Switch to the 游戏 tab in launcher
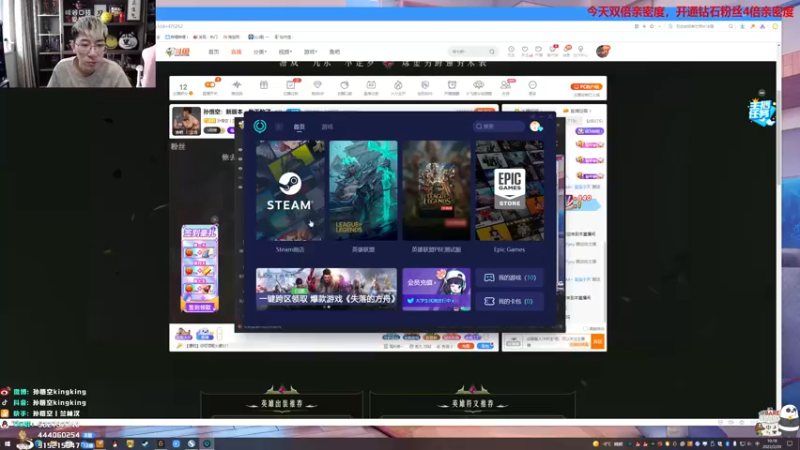The image size is (800, 450). coord(327,127)
